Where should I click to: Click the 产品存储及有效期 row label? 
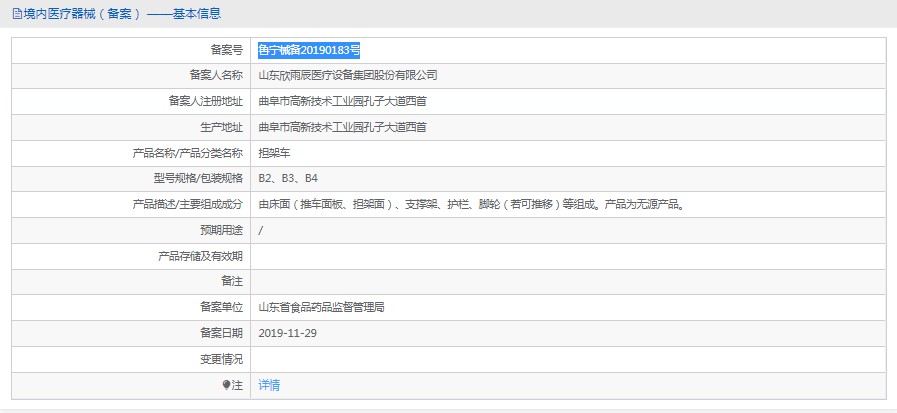pos(200,256)
